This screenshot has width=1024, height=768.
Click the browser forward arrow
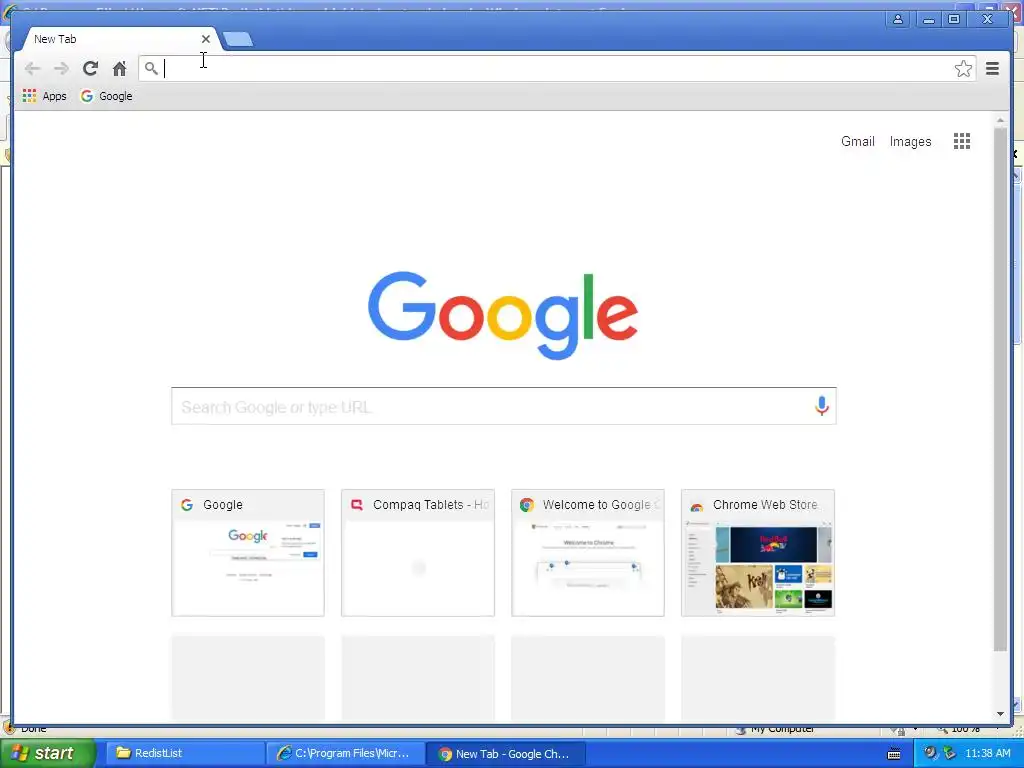click(x=61, y=69)
